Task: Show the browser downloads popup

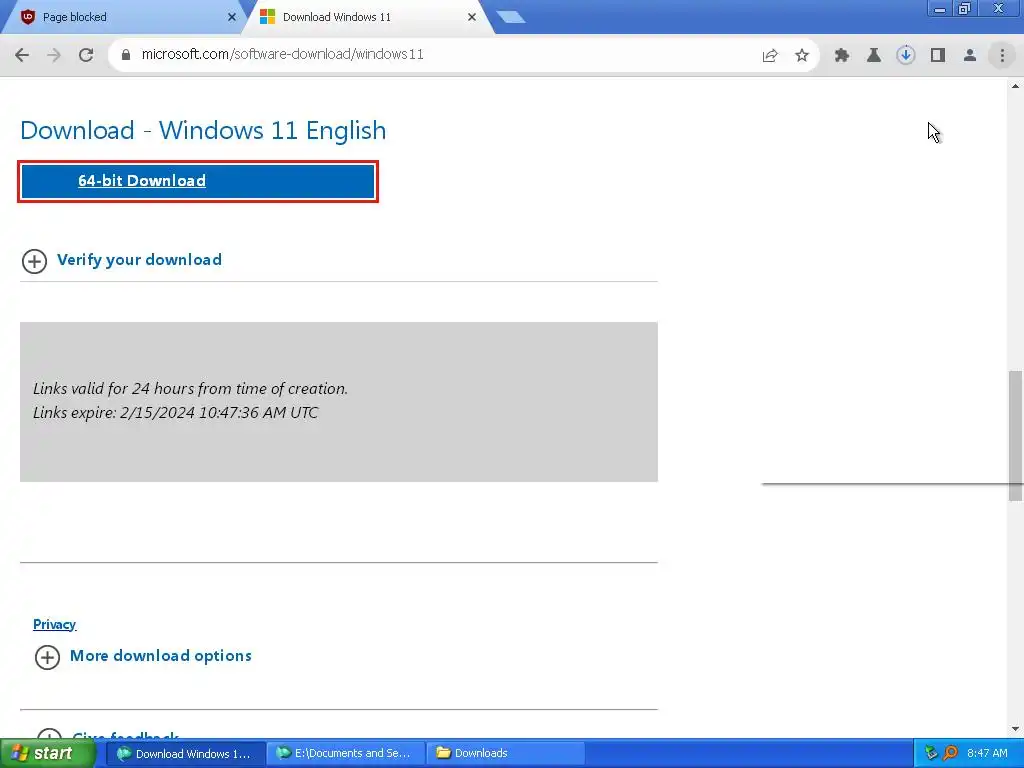Action: pyautogui.click(x=906, y=56)
